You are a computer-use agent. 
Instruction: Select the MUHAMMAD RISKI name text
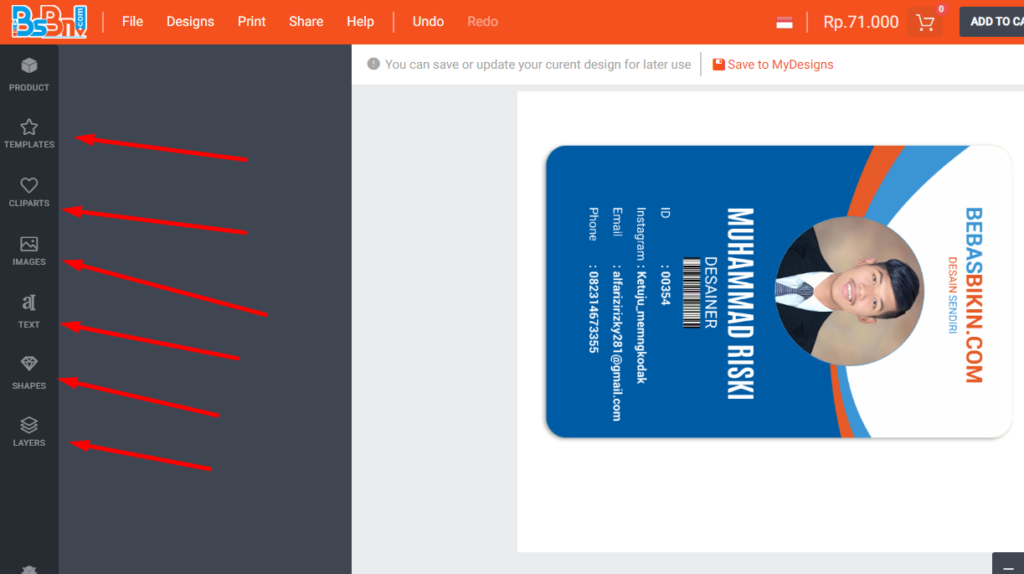click(741, 304)
